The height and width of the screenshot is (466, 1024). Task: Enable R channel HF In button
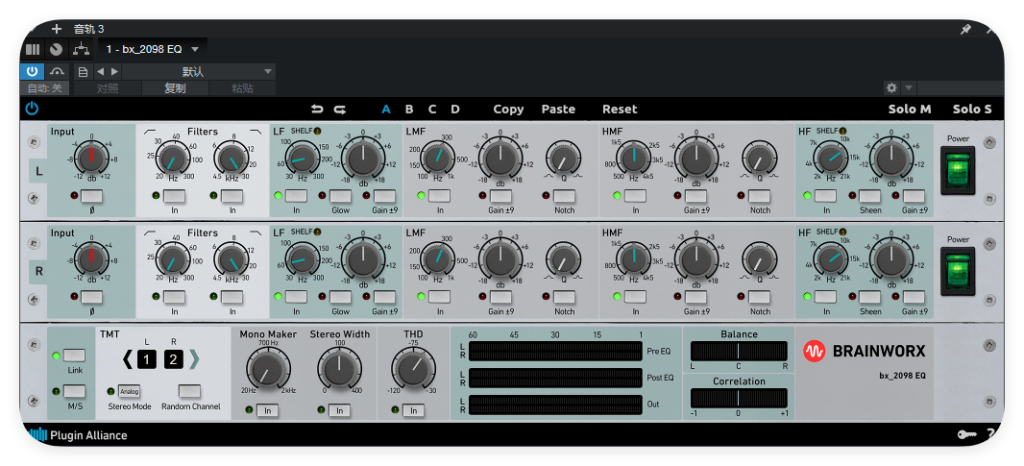(825, 297)
